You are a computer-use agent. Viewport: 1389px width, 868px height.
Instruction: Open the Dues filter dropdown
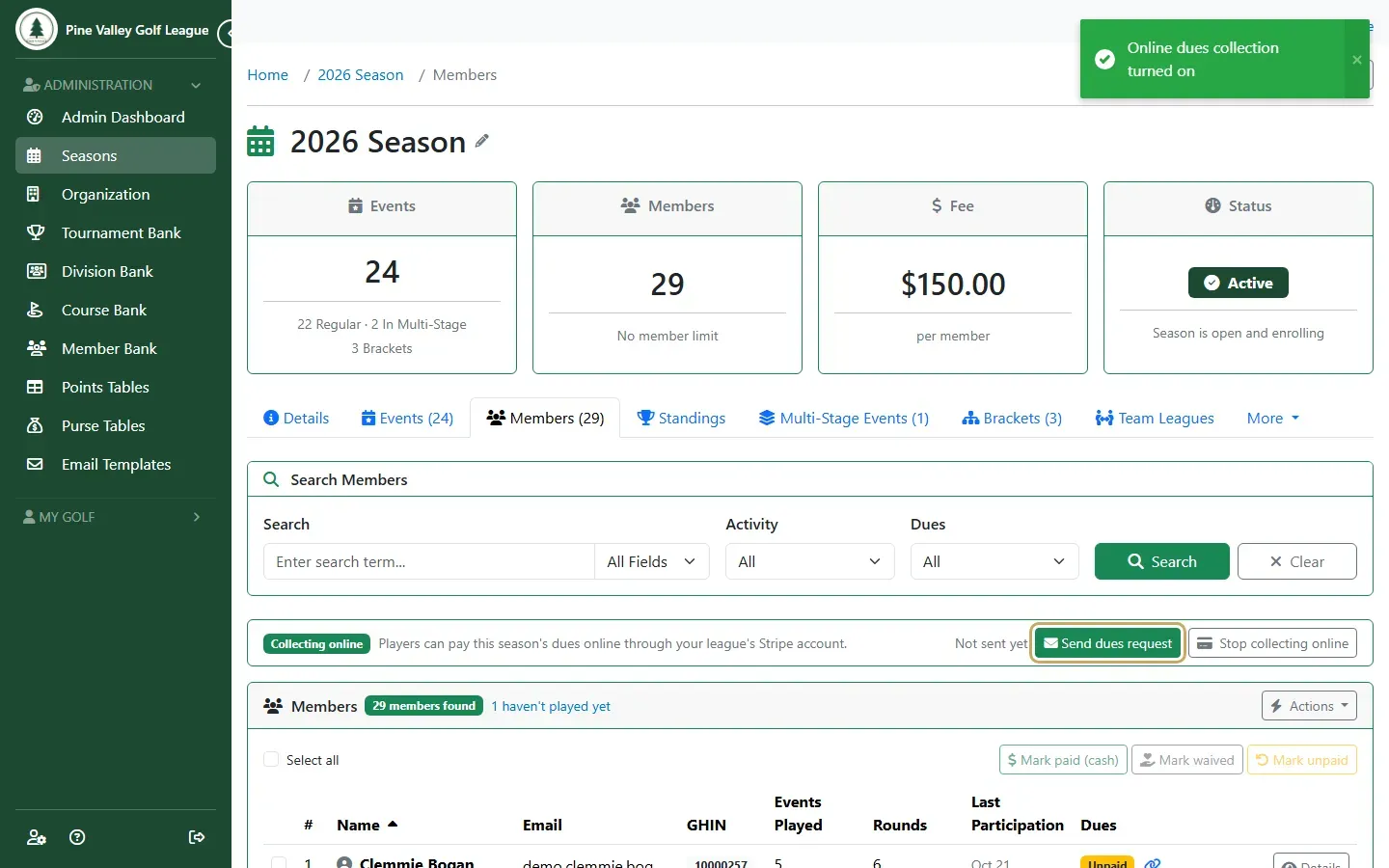pyautogui.click(x=994, y=561)
